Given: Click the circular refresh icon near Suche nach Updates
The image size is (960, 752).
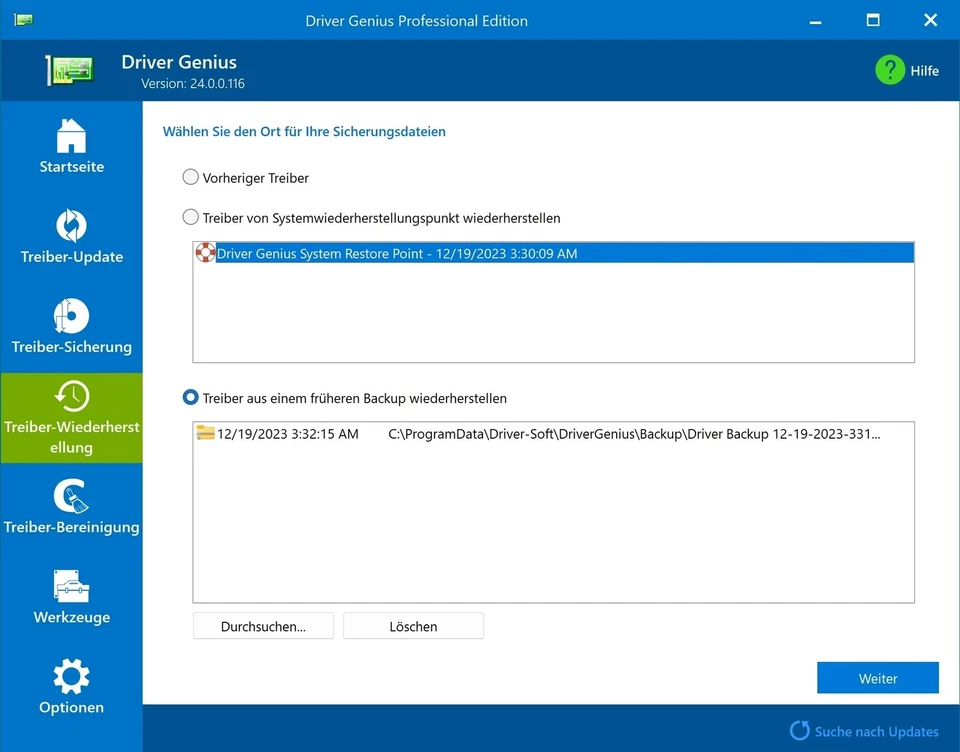Looking at the screenshot, I should (x=800, y=731).
